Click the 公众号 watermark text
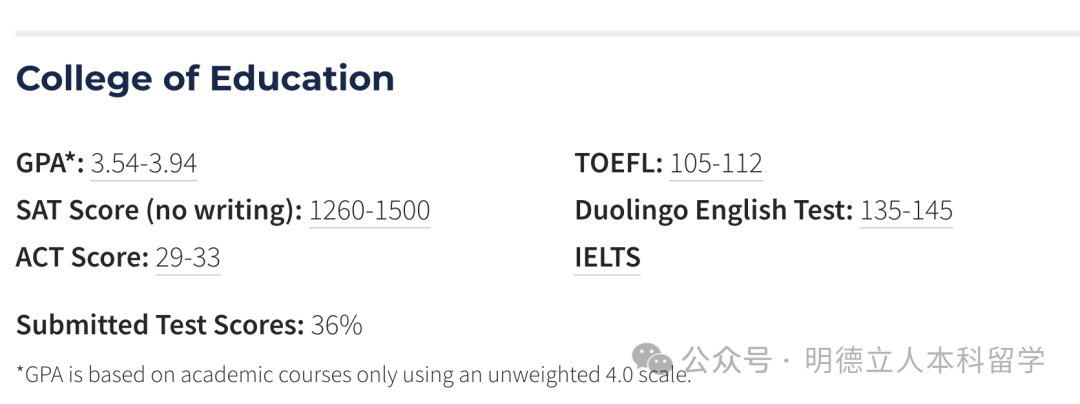The width and height of the screenshot is (1080, 404). pyautogui.click(x=727, y=360)
